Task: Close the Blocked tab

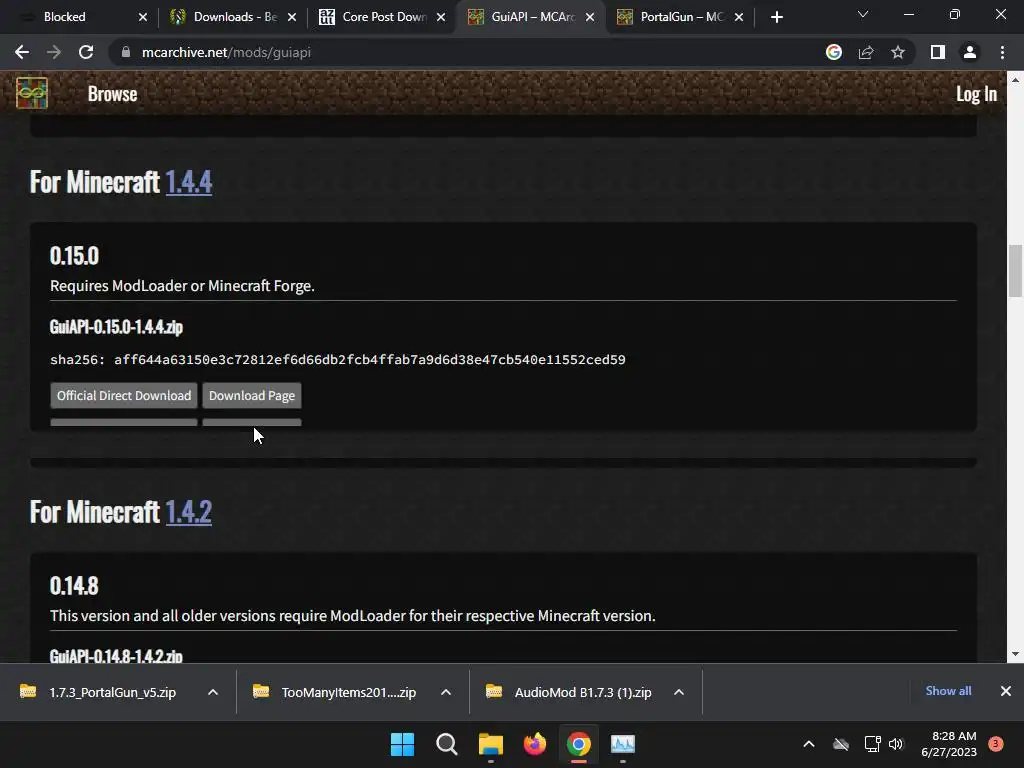Action: coord(143,17)
